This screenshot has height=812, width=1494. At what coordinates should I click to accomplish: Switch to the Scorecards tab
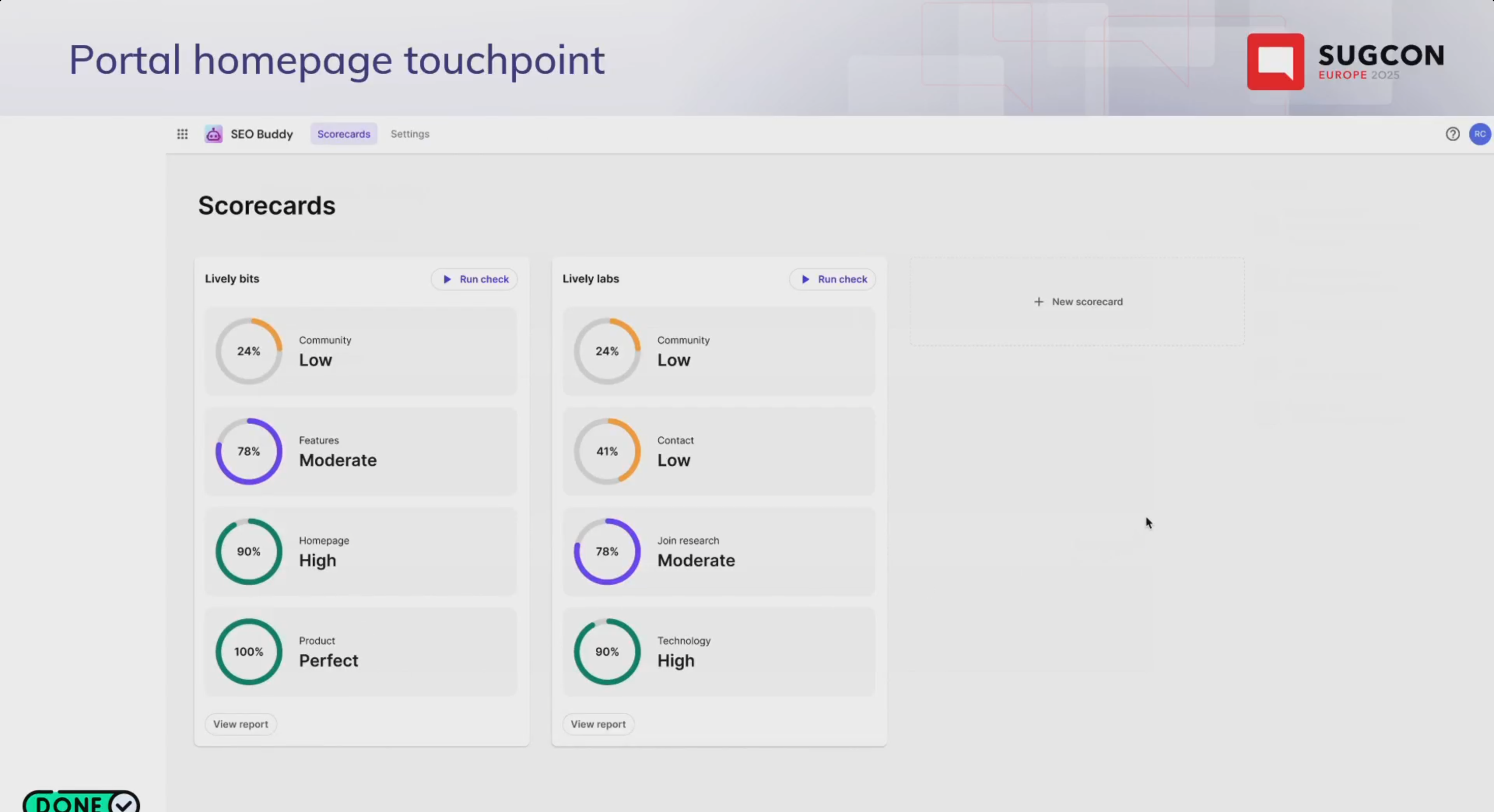[343, 134]
